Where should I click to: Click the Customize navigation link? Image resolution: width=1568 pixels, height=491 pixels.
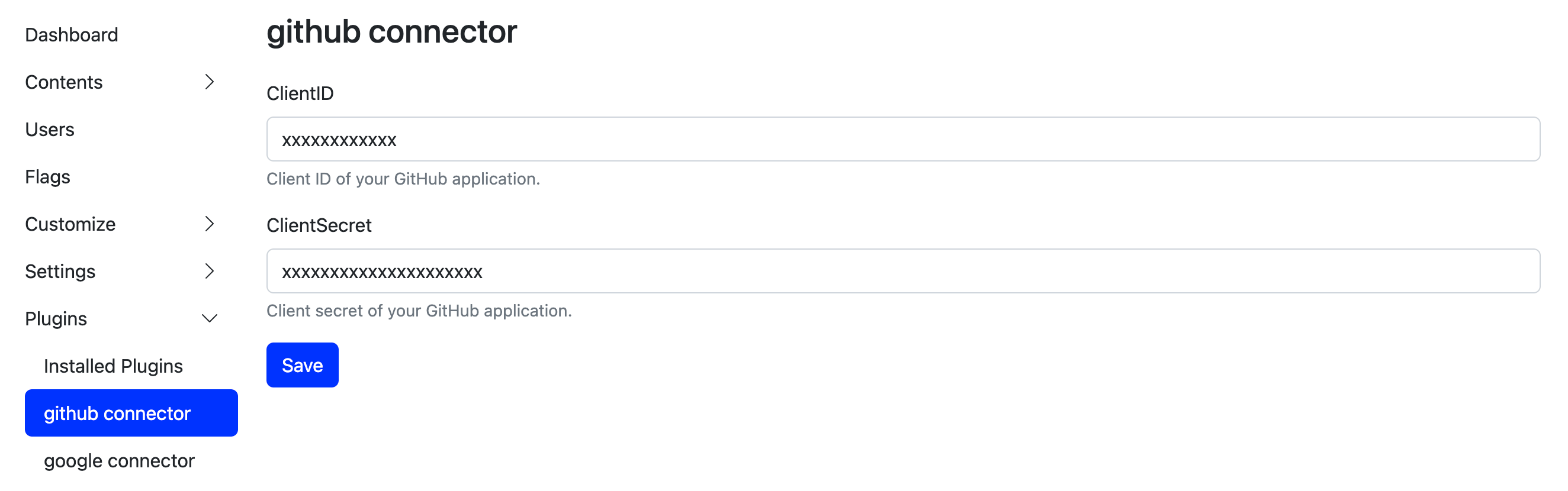pos(70,224)
